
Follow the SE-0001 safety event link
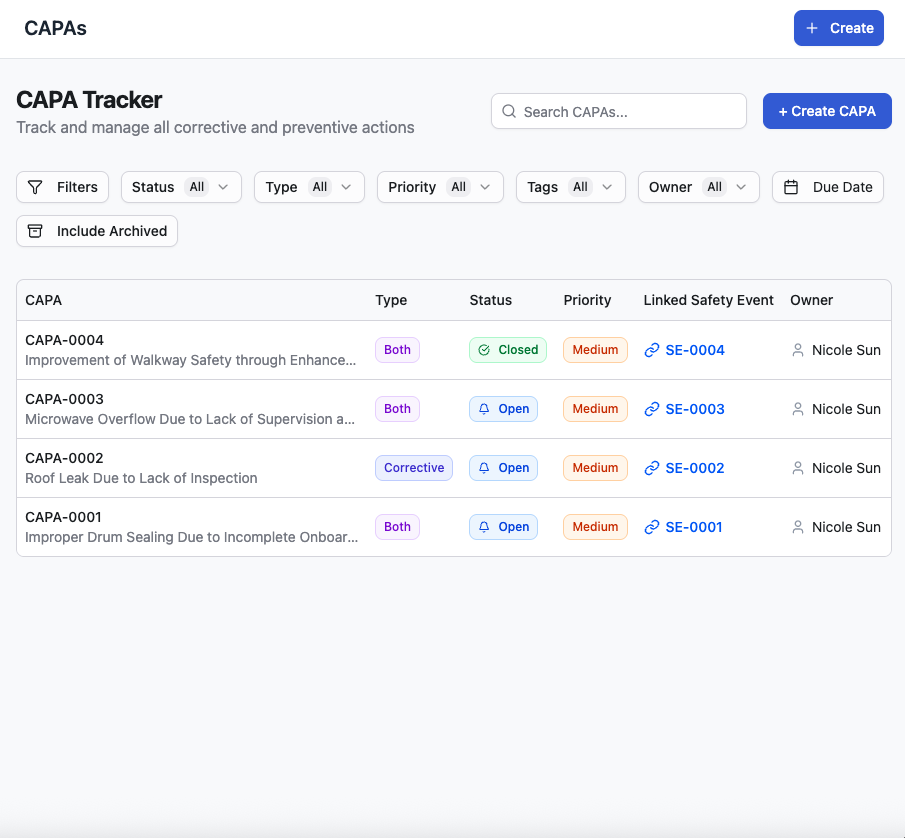(694, 527)
